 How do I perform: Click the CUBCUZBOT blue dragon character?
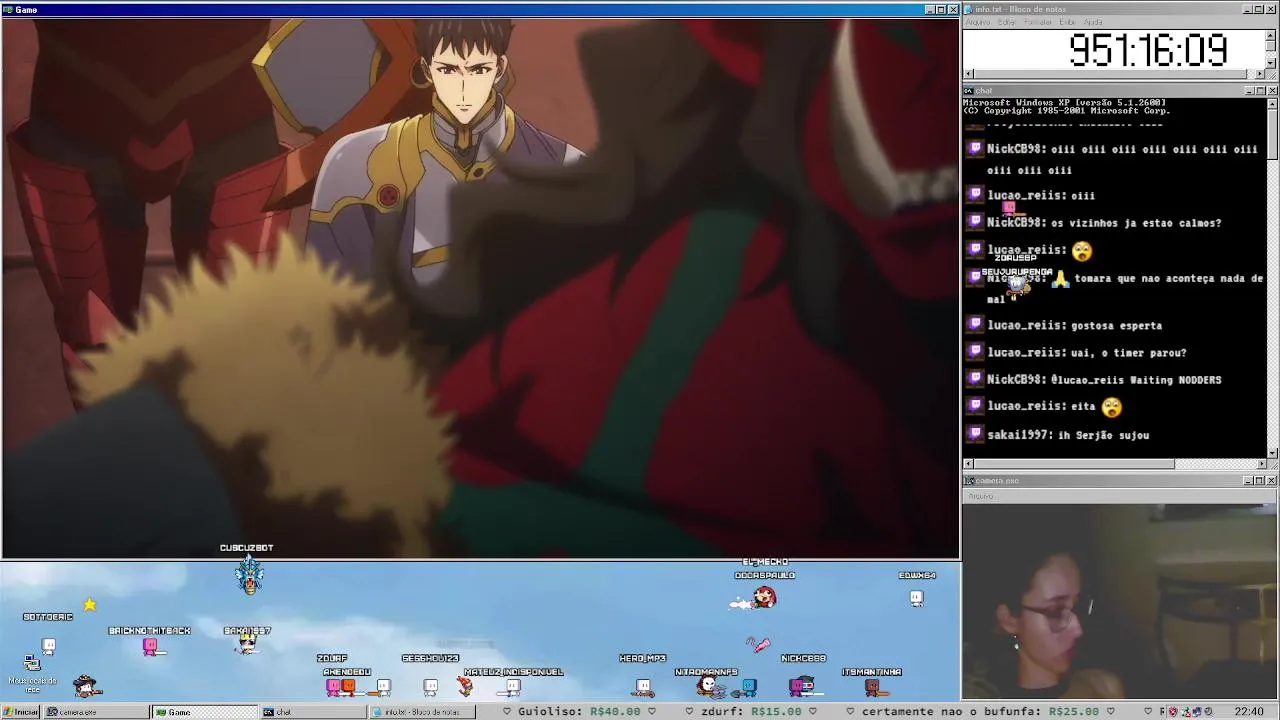click(249, 575)
